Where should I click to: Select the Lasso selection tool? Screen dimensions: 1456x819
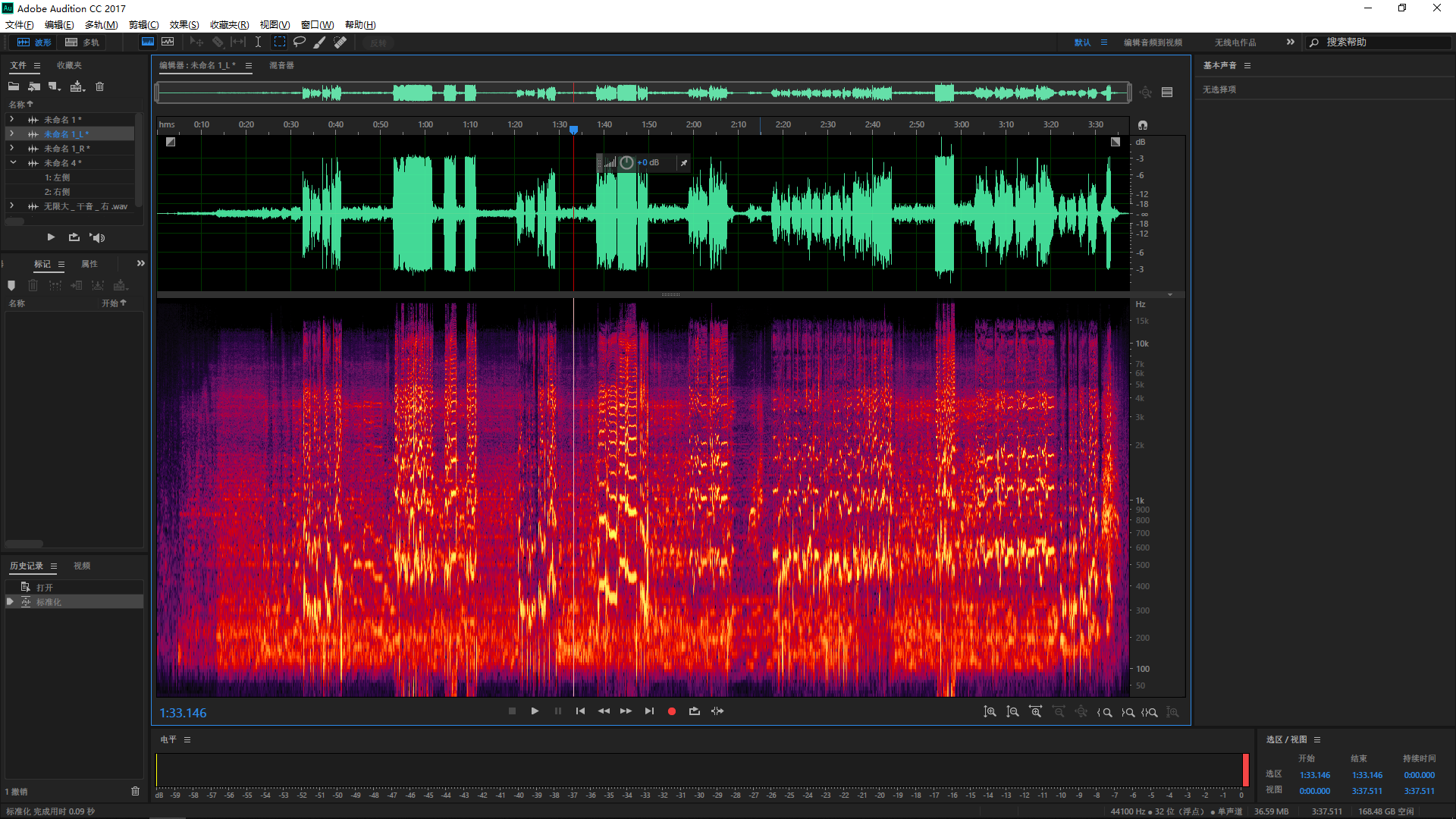(x=300, y=42)
